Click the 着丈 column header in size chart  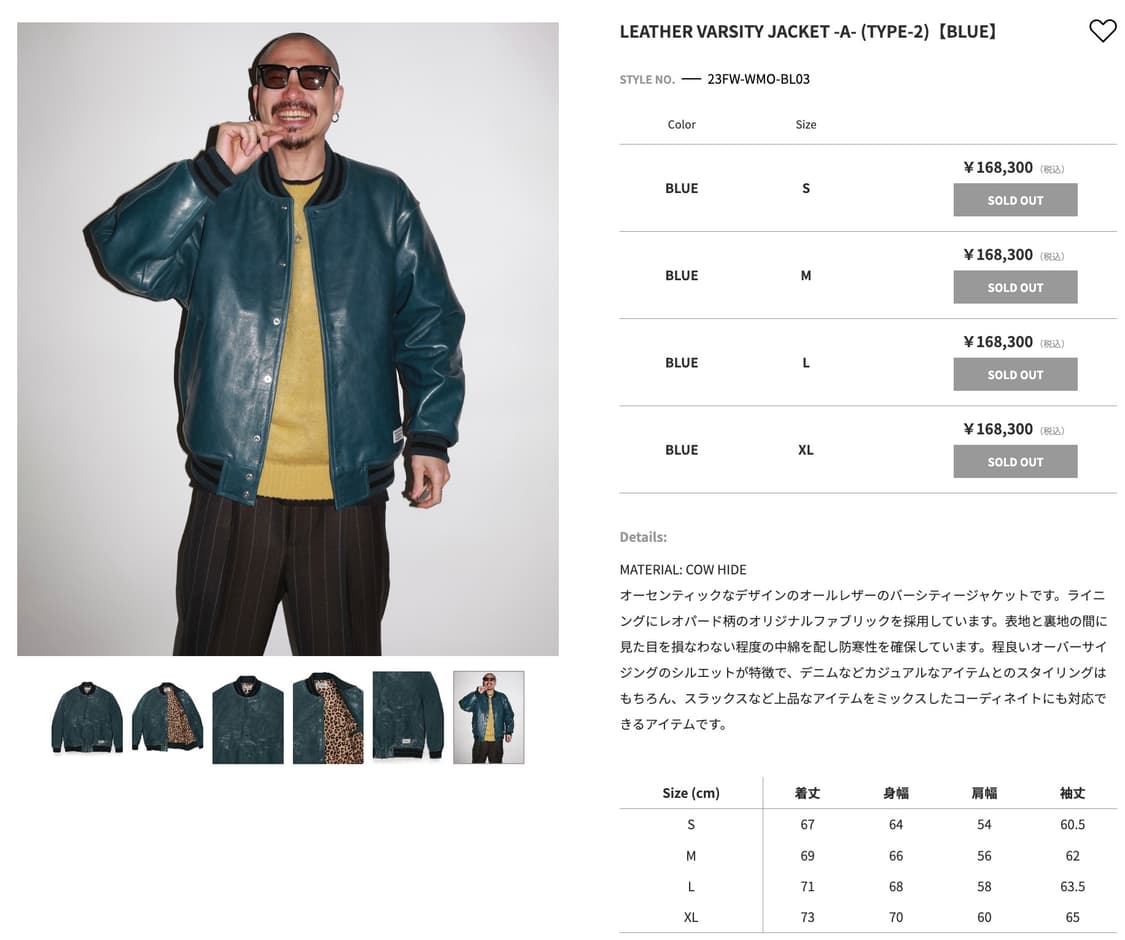[807, 793]
